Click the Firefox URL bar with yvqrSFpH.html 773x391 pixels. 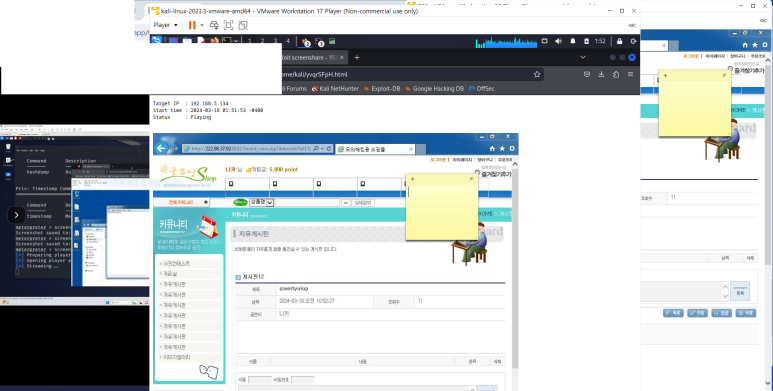[412, 74]
